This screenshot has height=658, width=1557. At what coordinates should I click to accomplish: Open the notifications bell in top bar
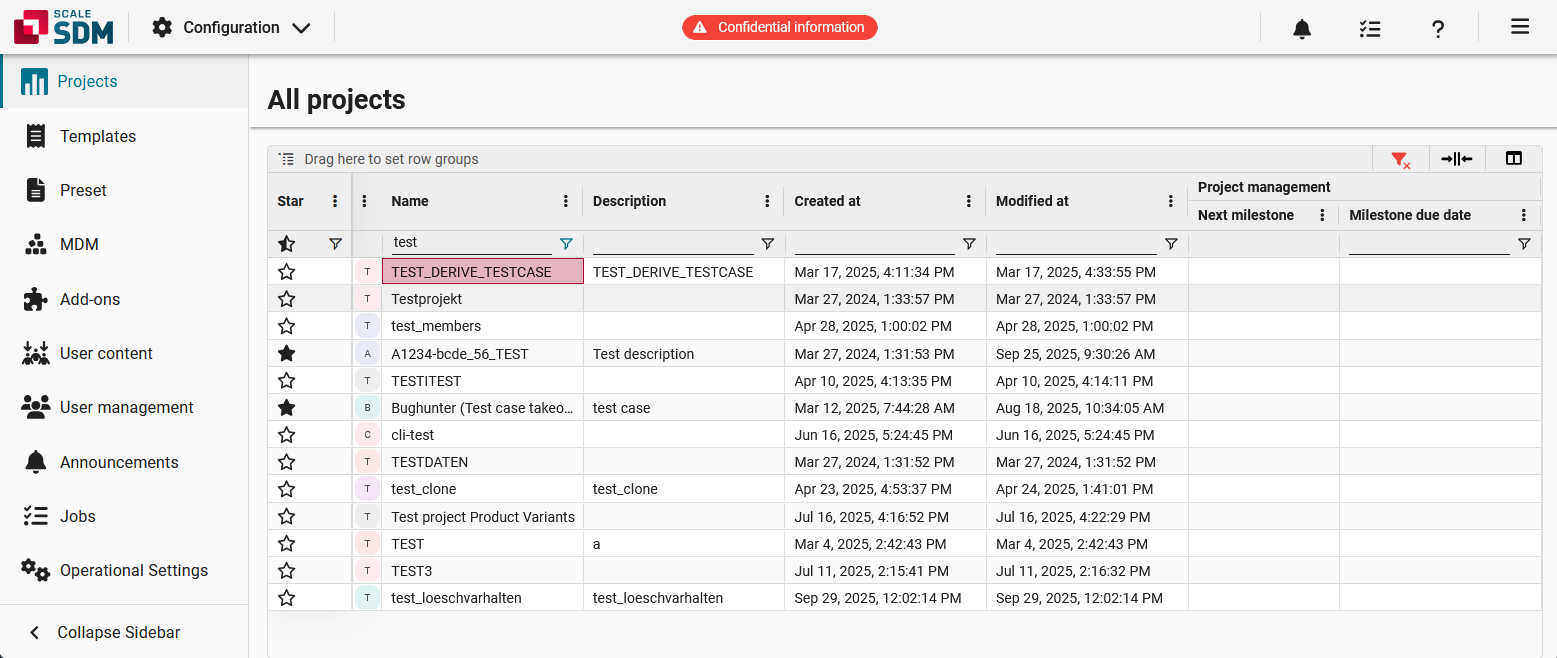(x=1301, y=28)
